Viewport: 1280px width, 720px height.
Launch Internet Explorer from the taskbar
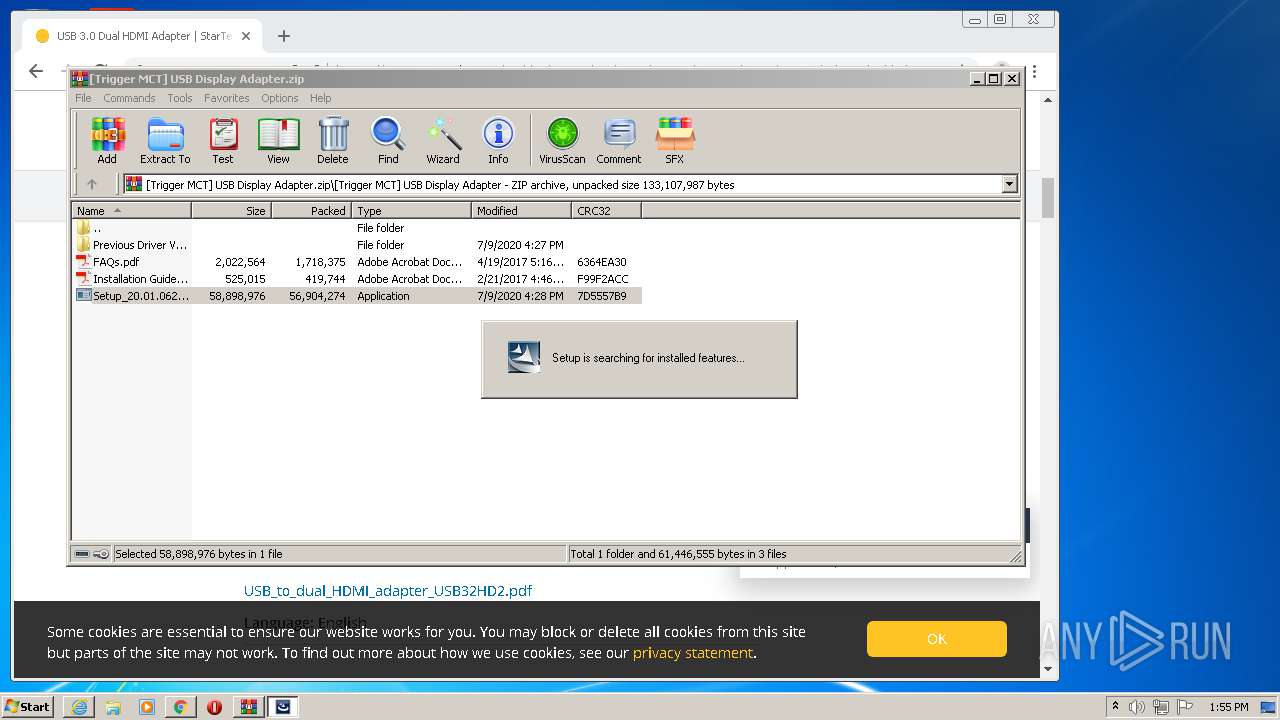[x=79, y=707]
